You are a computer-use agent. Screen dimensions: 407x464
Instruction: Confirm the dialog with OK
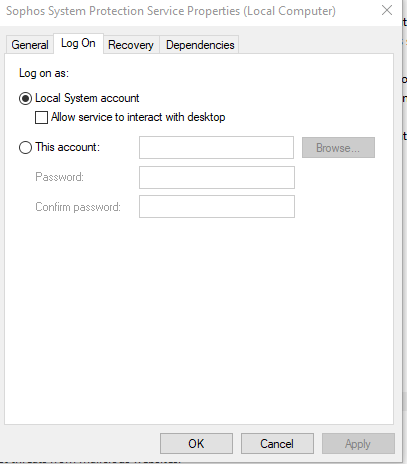point(196,444)
